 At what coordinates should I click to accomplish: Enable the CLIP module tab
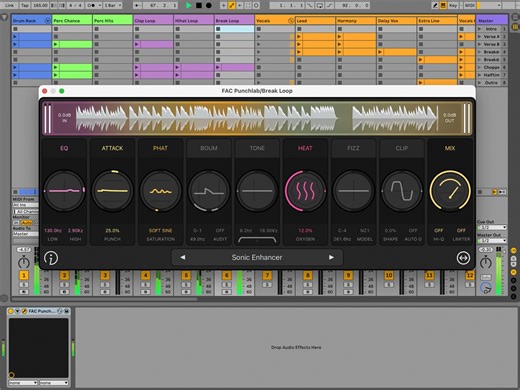pyautogui.click(x=402, y=148)
